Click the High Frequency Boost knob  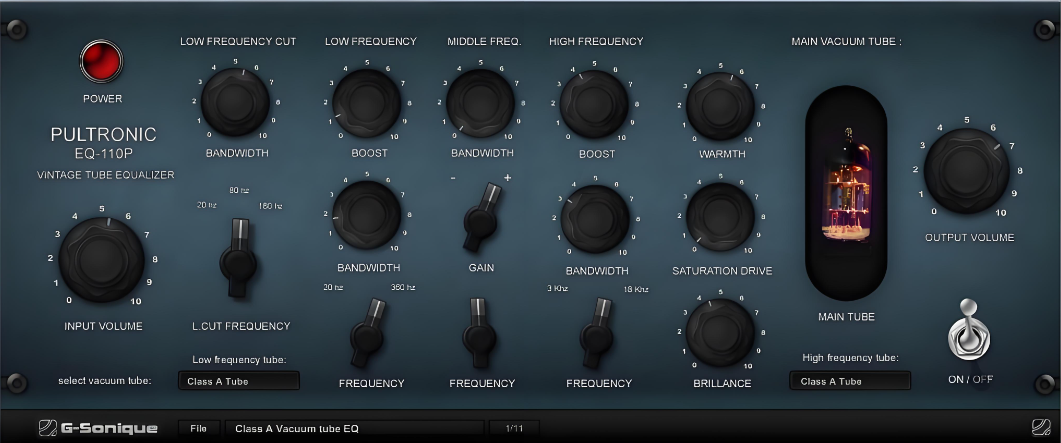click(594, 105)
